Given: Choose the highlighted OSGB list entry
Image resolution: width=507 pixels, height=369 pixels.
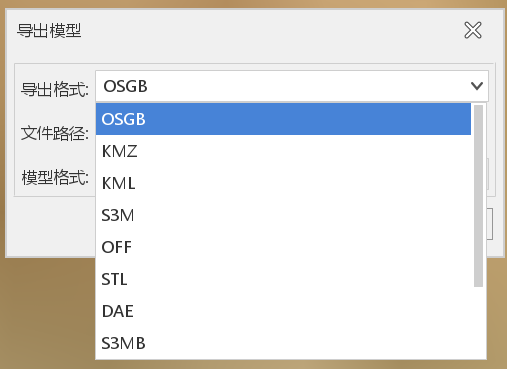Looking at the screenshot, I should click(x=283, y=119).
